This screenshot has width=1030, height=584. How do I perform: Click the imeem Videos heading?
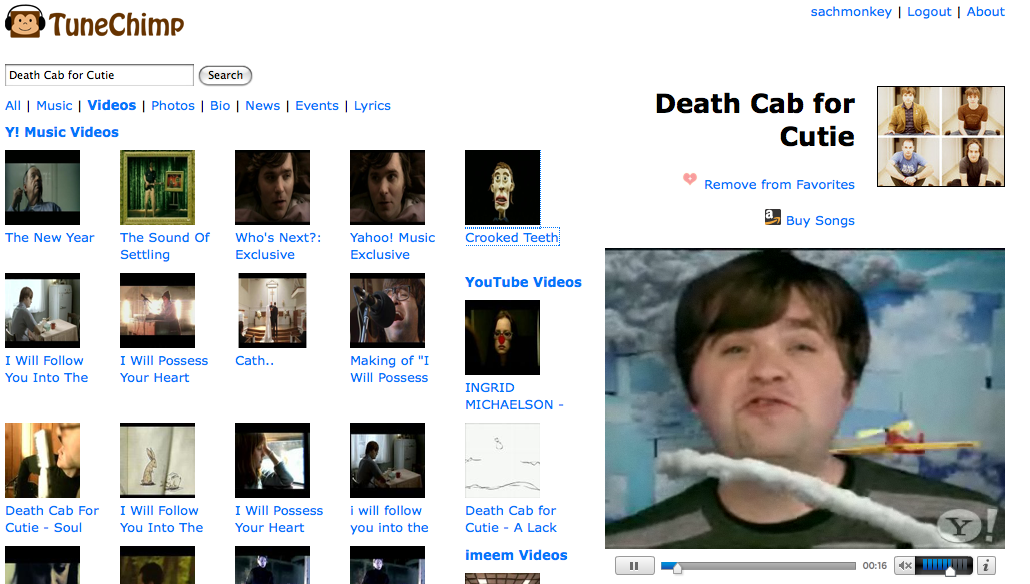coord(516,556)
